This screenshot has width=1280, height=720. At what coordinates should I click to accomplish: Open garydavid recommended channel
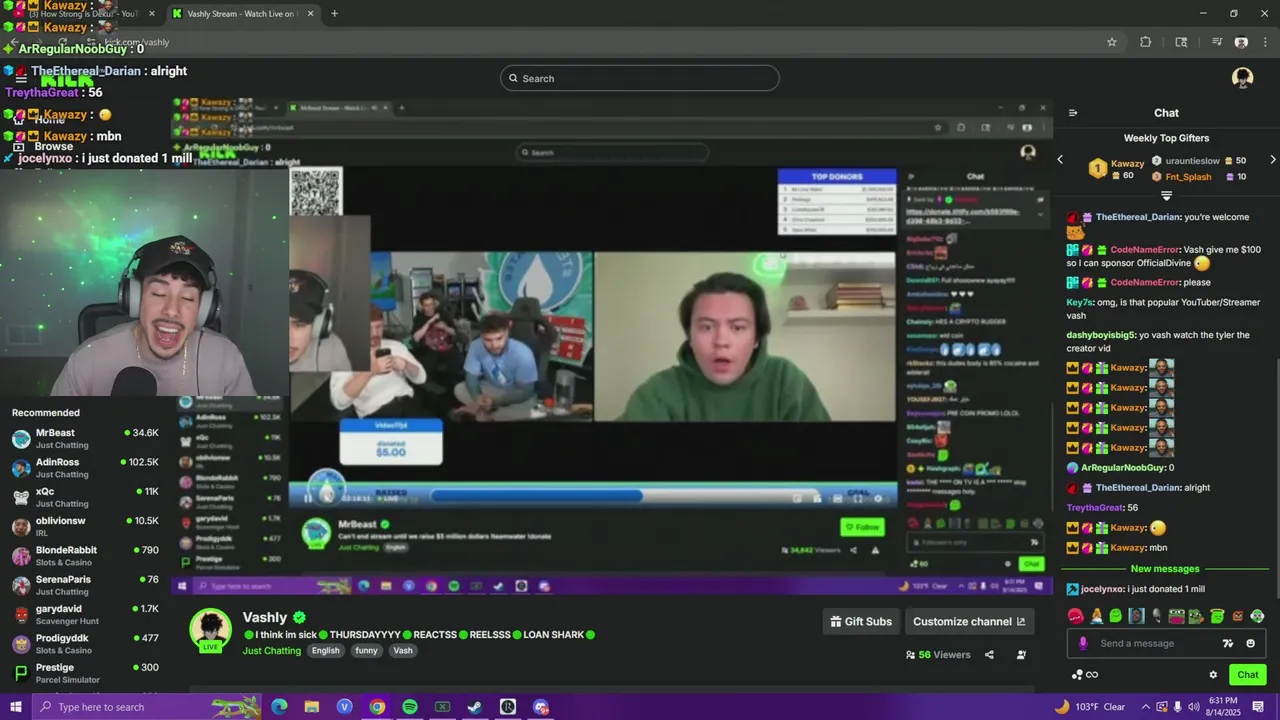click(85, 614)
